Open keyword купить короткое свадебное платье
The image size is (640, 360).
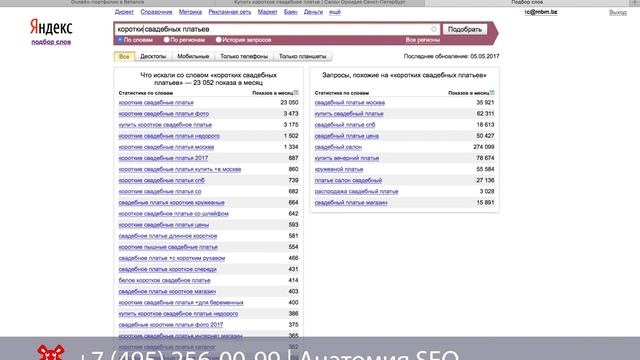click(165, 124)
